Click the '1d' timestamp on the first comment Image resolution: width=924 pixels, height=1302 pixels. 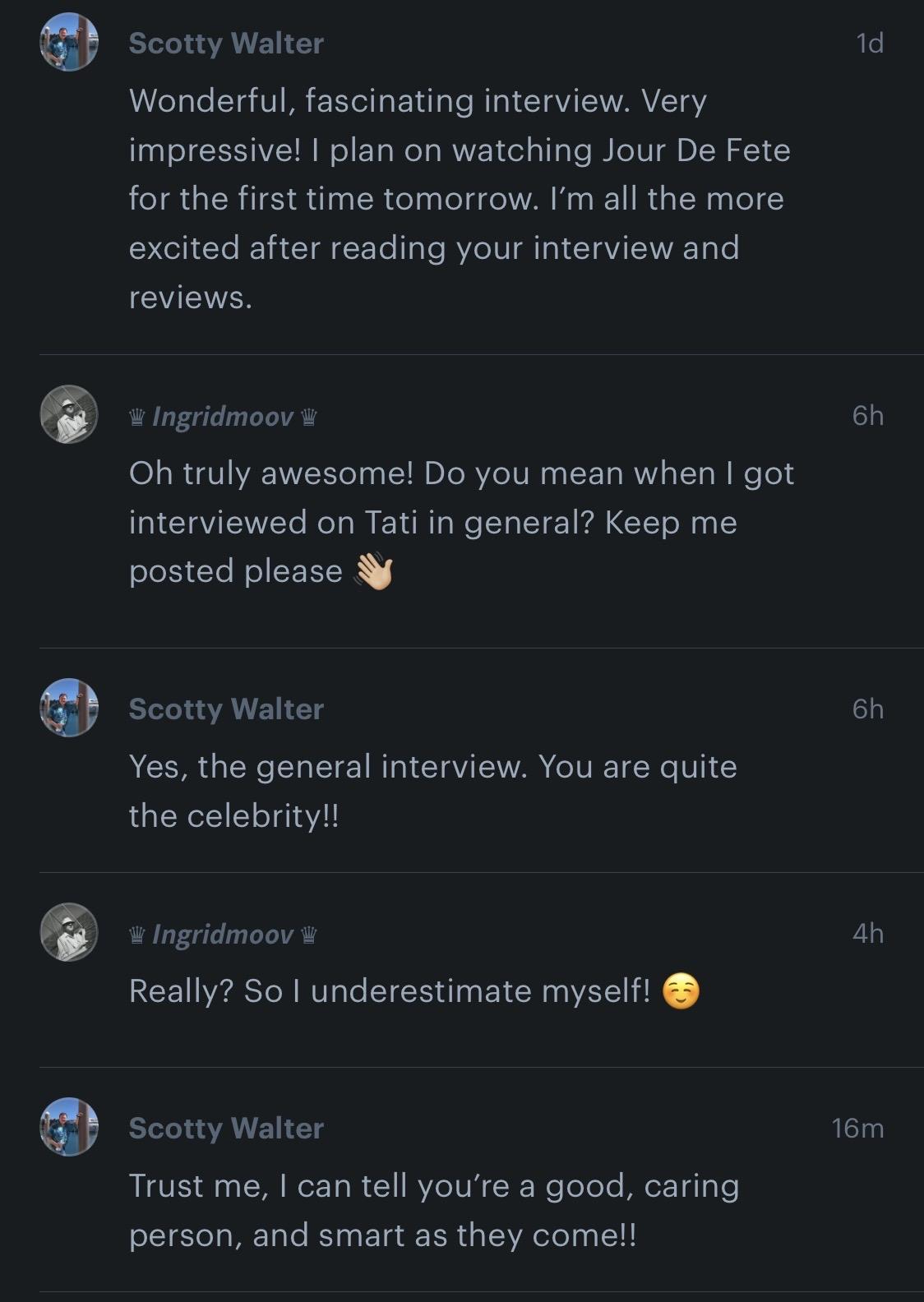[869, 44]
